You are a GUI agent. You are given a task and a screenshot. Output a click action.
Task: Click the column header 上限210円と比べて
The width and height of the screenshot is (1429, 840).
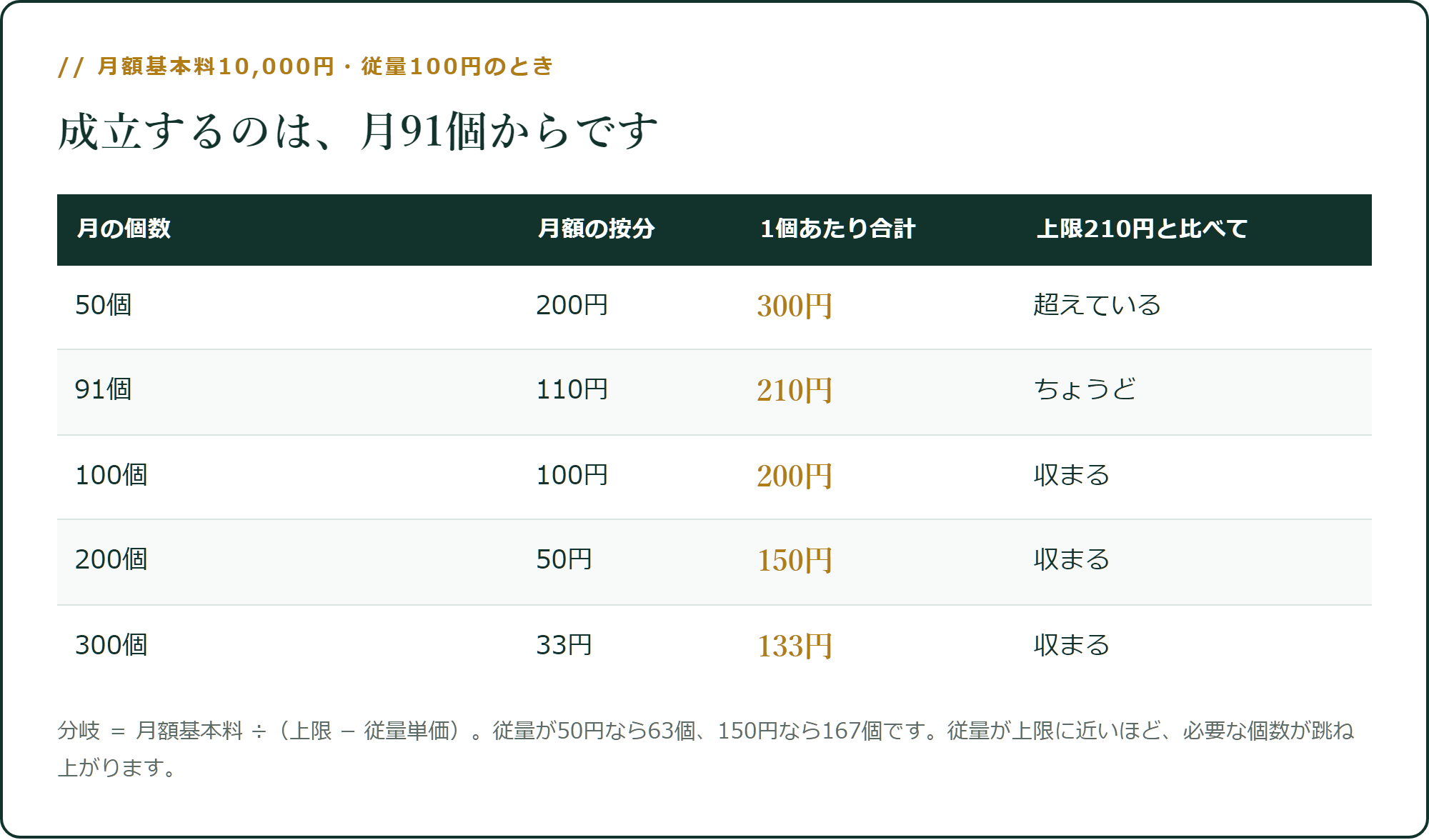tap(1142, 229)
